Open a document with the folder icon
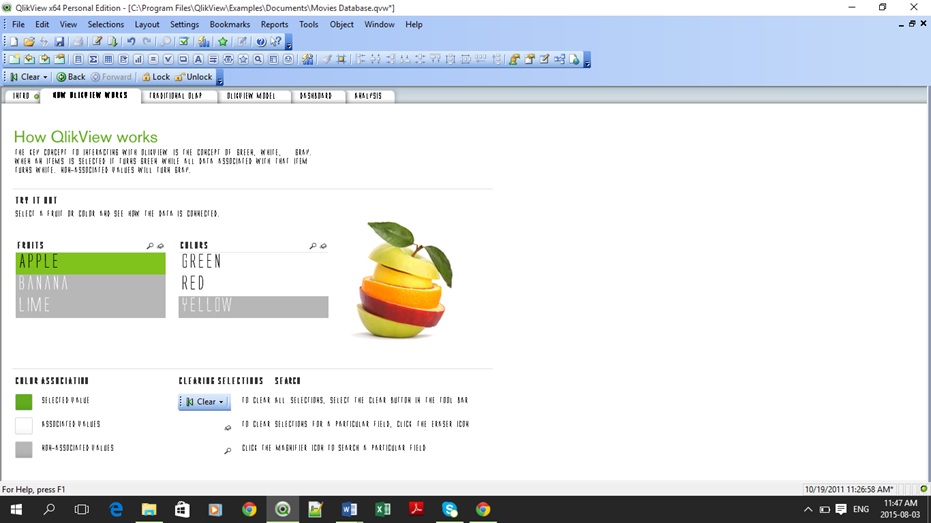This screenshot has width=931, height=523. tap(28, 42)
